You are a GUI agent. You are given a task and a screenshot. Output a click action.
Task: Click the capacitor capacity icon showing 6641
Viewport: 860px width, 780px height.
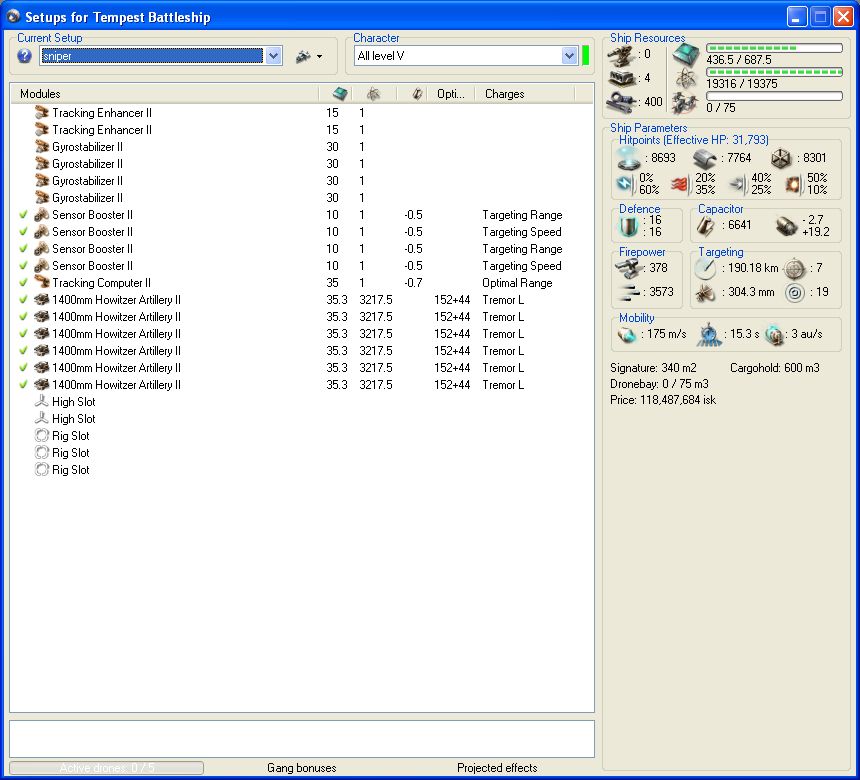point(705,225)
